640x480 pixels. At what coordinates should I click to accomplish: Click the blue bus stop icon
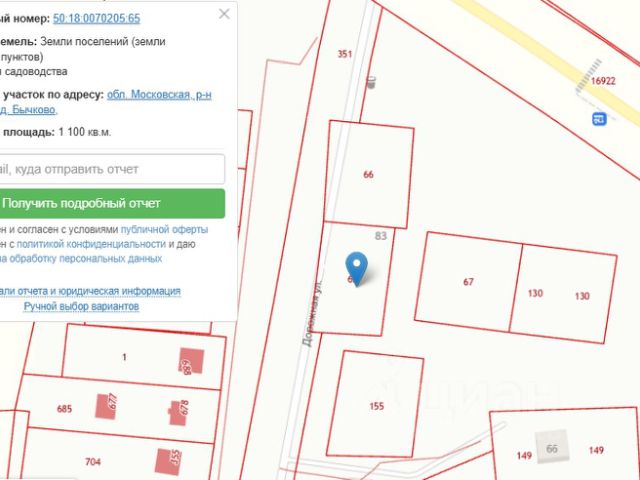(x=599, y=119)
